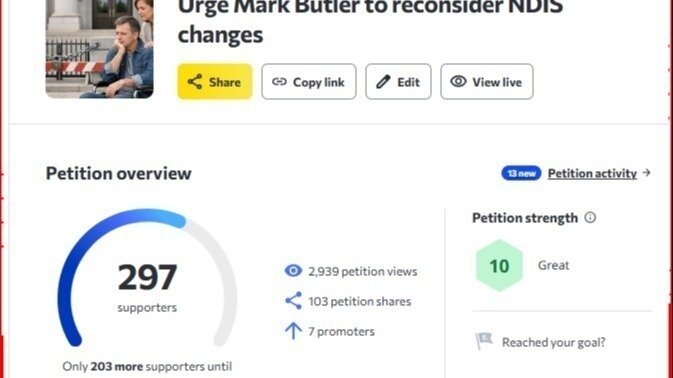Click the share icon beside petition shares
673x378 pixels.
[x=293, y=301]
